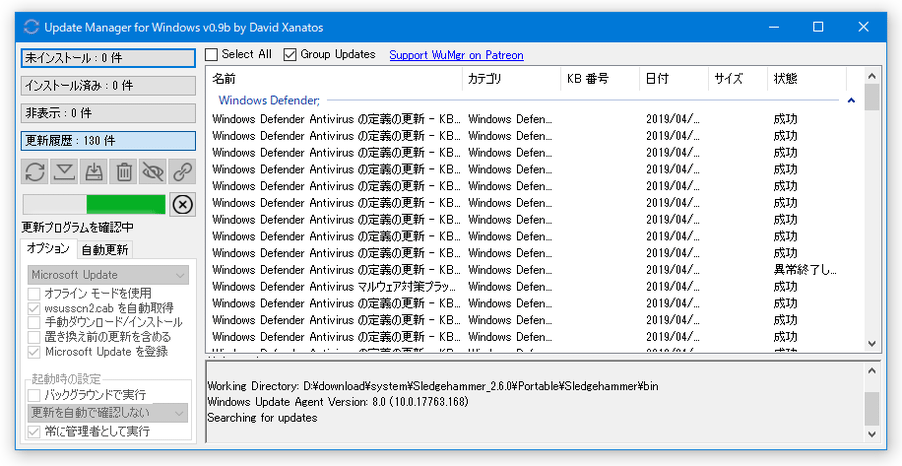Click update list scrollbar up arrow
The height and width of the screenshot is (466, 902).
[872, 75]
